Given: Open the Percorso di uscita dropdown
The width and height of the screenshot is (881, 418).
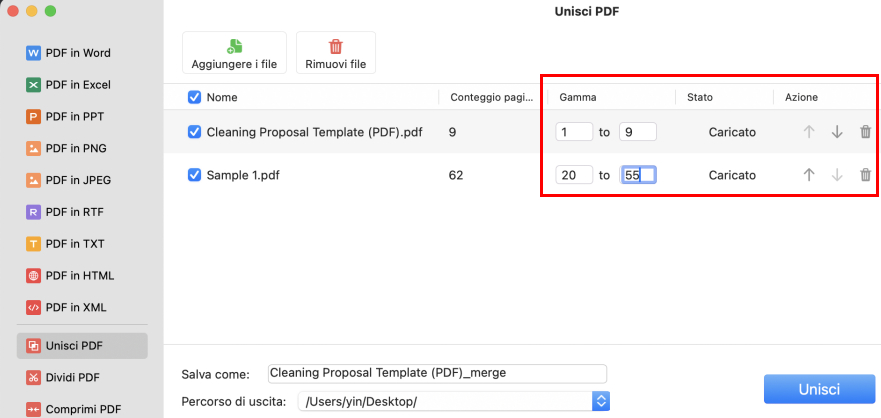Looking at the screenshot, I should click(x=601, y=401).
